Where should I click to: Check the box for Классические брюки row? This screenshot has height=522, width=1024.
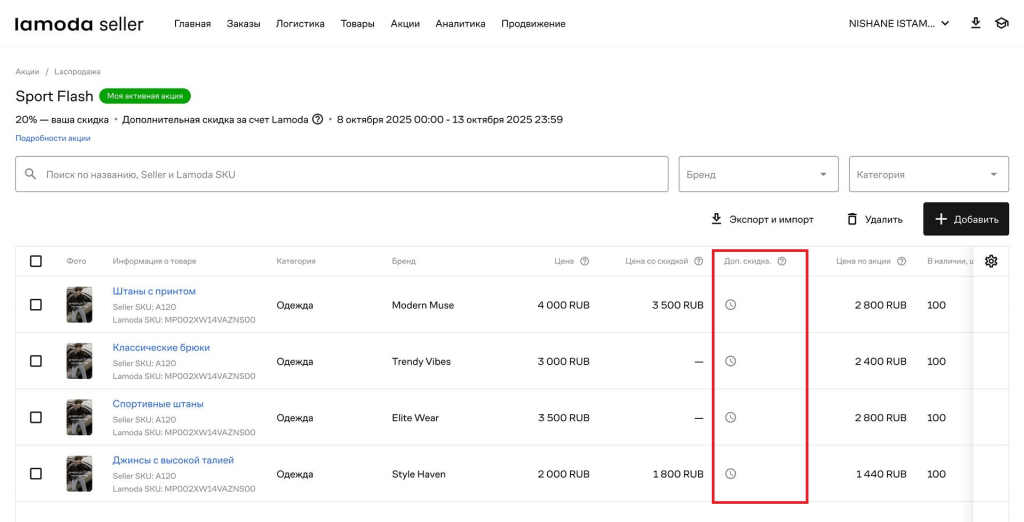tap(36, 361)
